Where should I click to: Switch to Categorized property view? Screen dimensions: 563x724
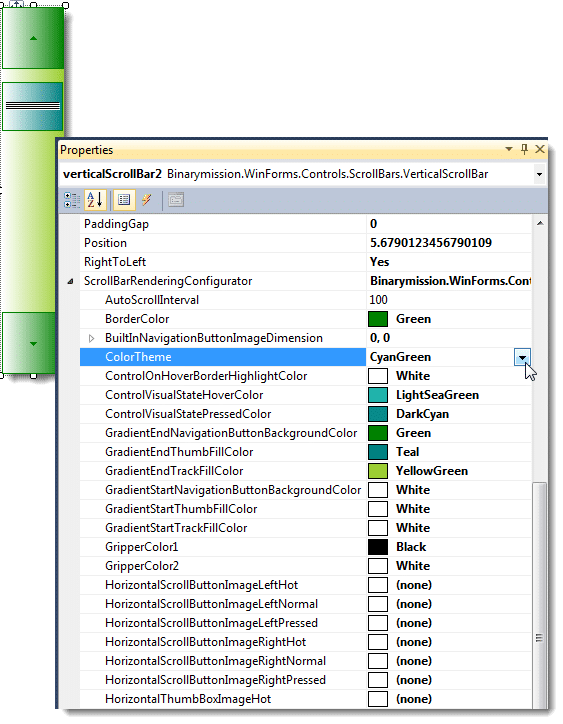coord(72,200)
